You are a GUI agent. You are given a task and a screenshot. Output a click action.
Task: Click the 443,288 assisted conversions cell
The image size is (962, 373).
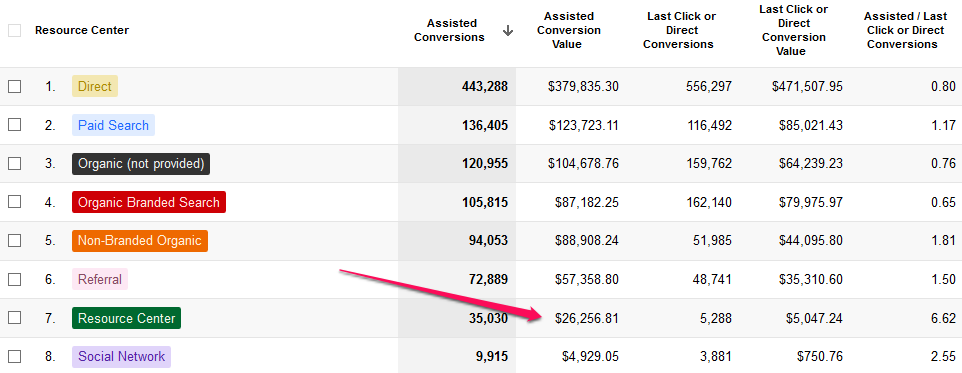click(485, 87)
